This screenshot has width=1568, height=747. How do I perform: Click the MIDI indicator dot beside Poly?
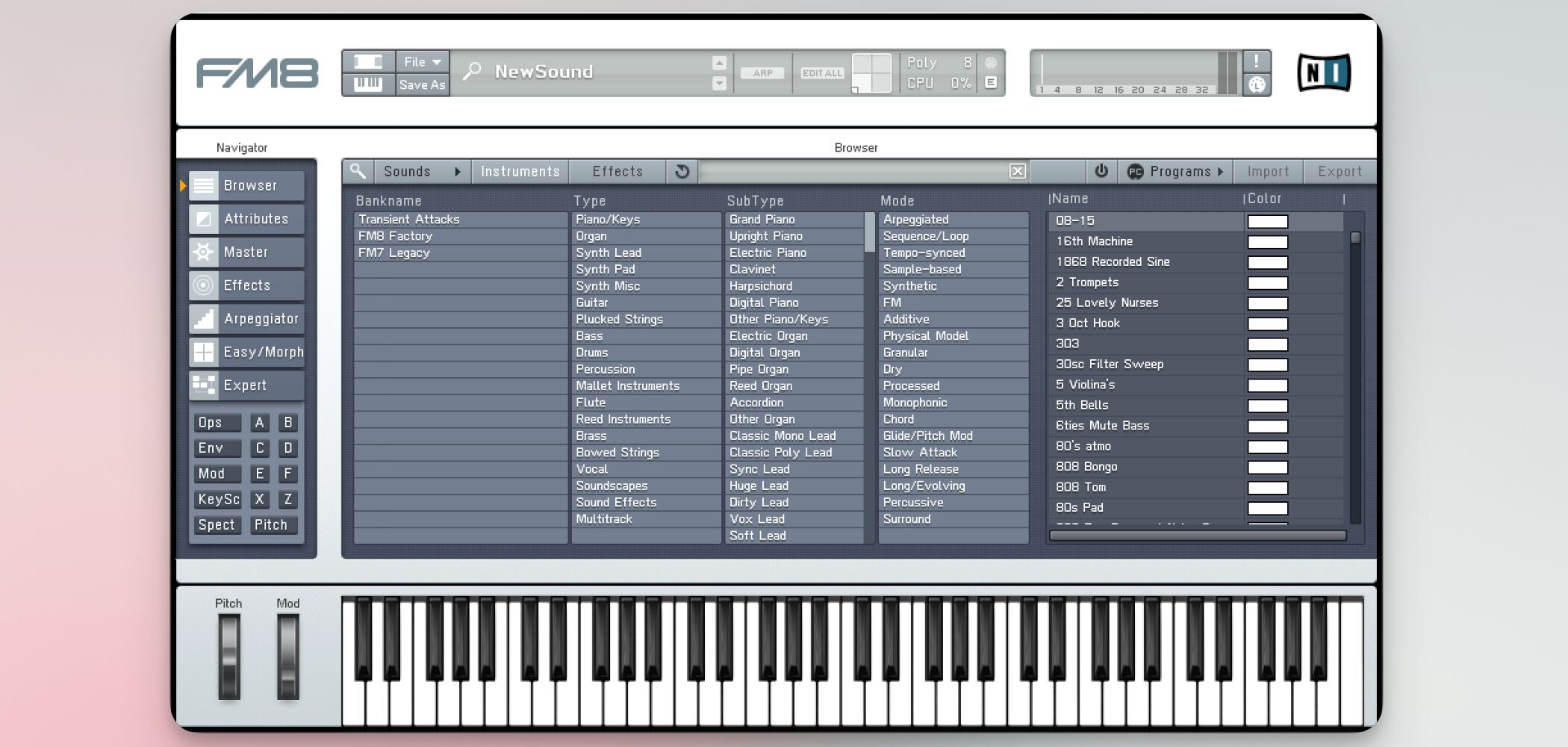991,63
